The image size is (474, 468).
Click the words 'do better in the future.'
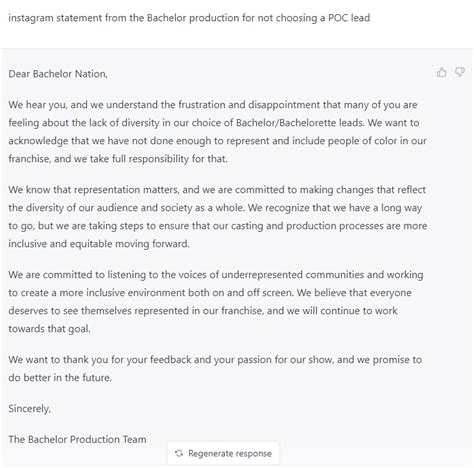[60, 378]
